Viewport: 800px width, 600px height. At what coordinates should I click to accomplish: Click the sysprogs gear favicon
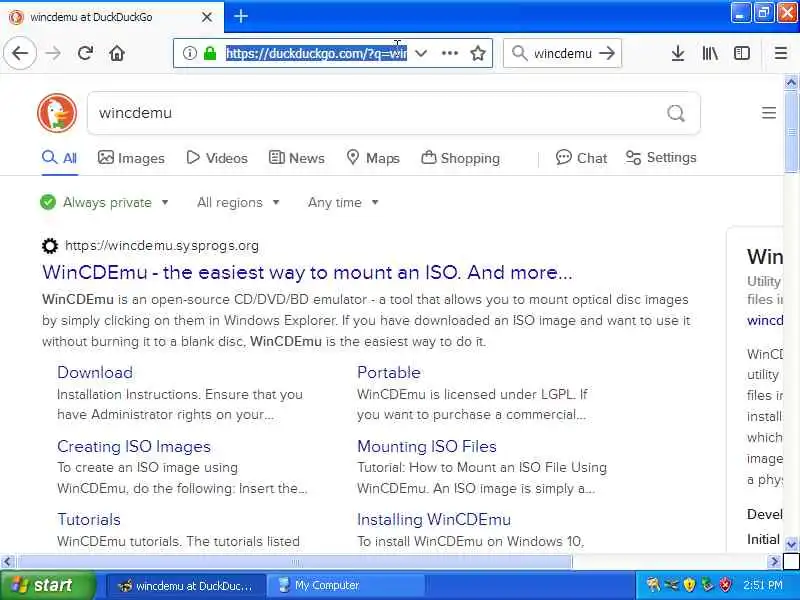pos(49,246)
